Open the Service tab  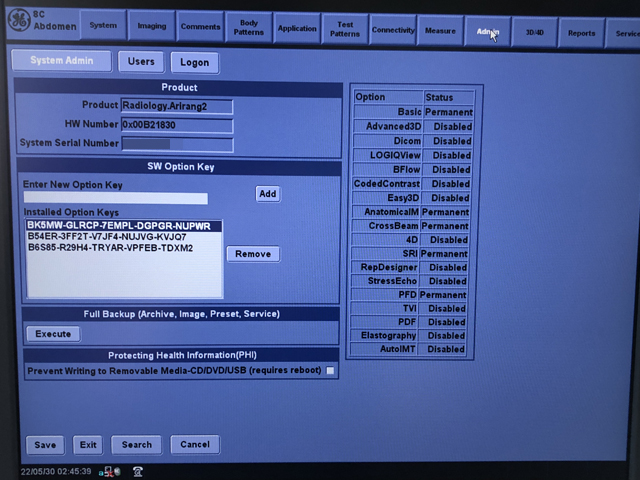[624, 34]
